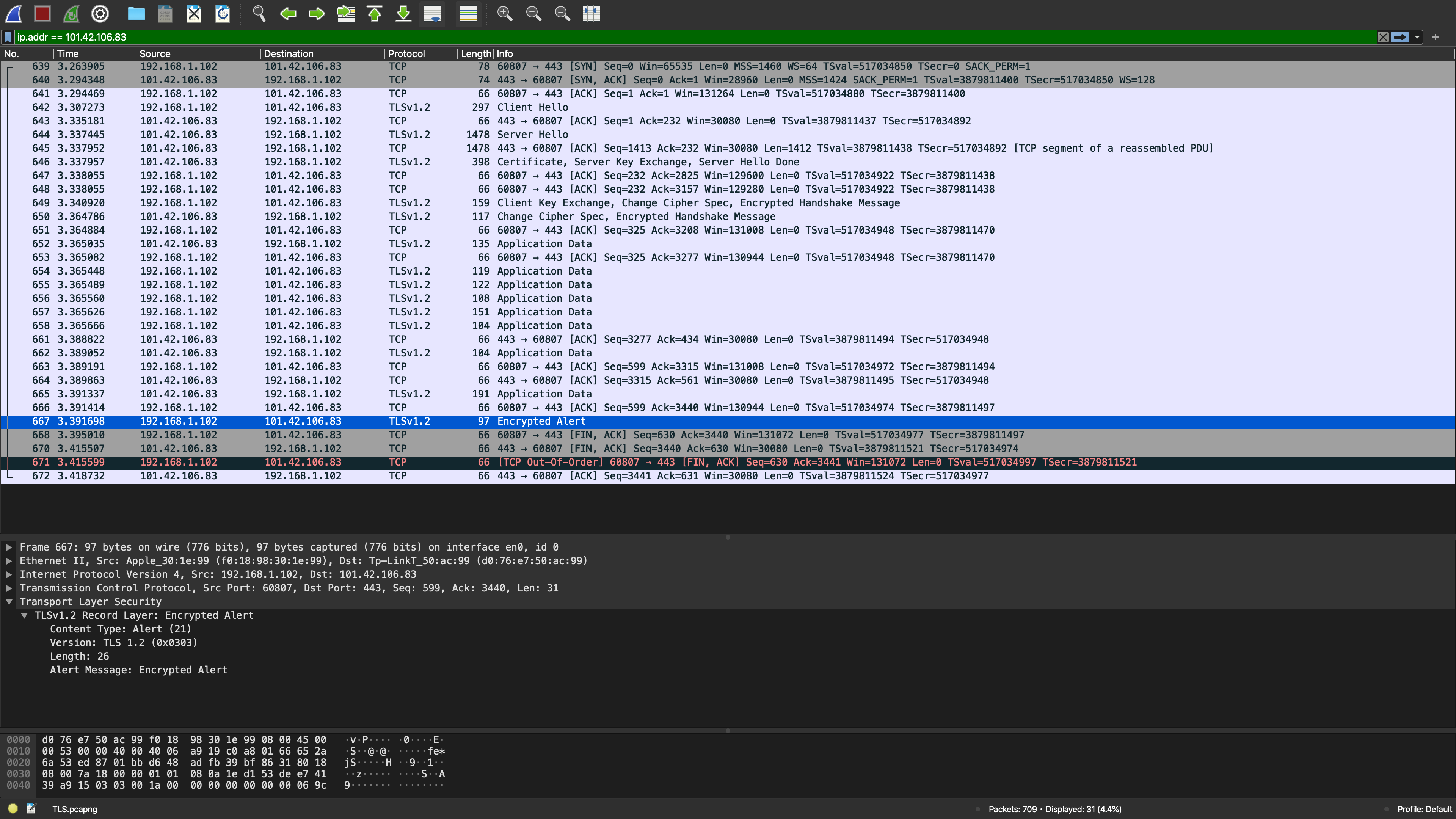This screenshot has height=819, width=1456.
Task: Toggle auto-scroll during live capture
Action: click(x=432, y=14)
